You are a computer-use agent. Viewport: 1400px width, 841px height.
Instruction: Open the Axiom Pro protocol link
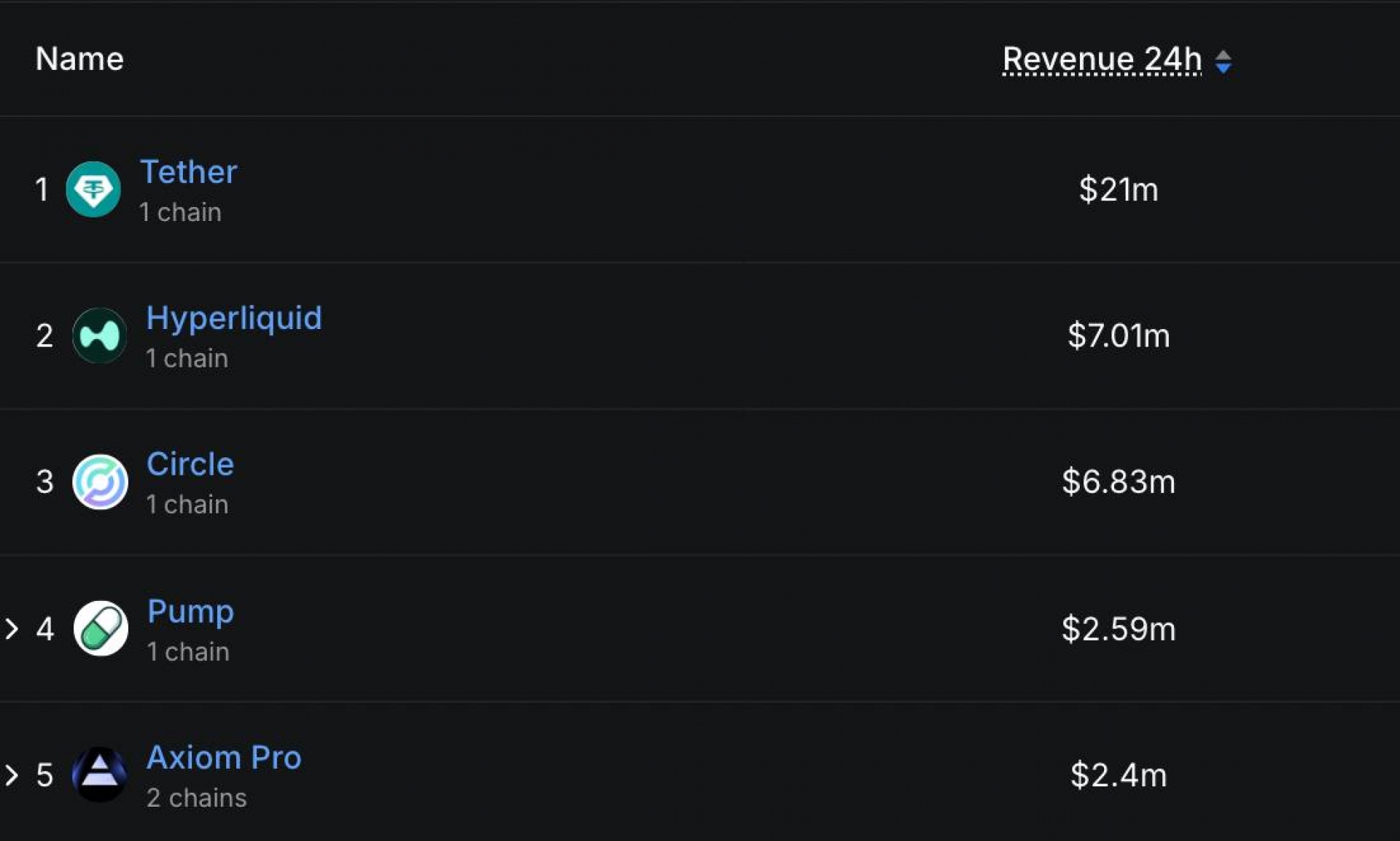[x=223, y=758]
